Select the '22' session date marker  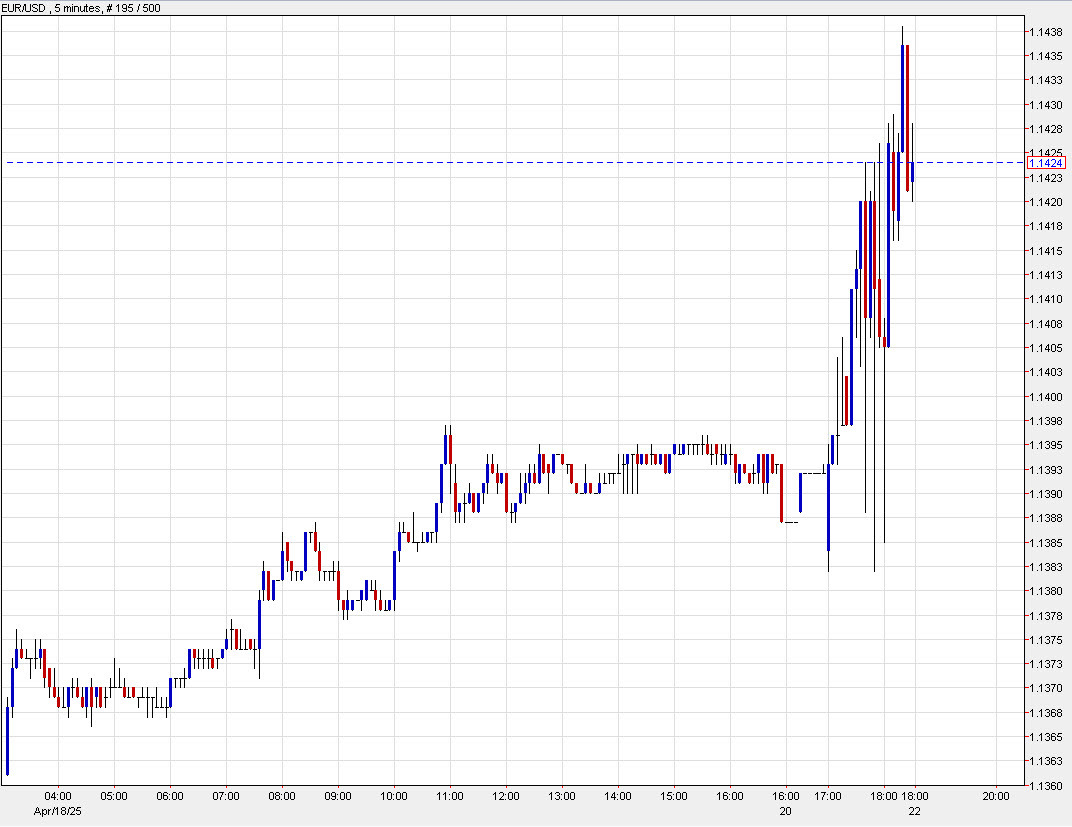(x=913, y=812)
